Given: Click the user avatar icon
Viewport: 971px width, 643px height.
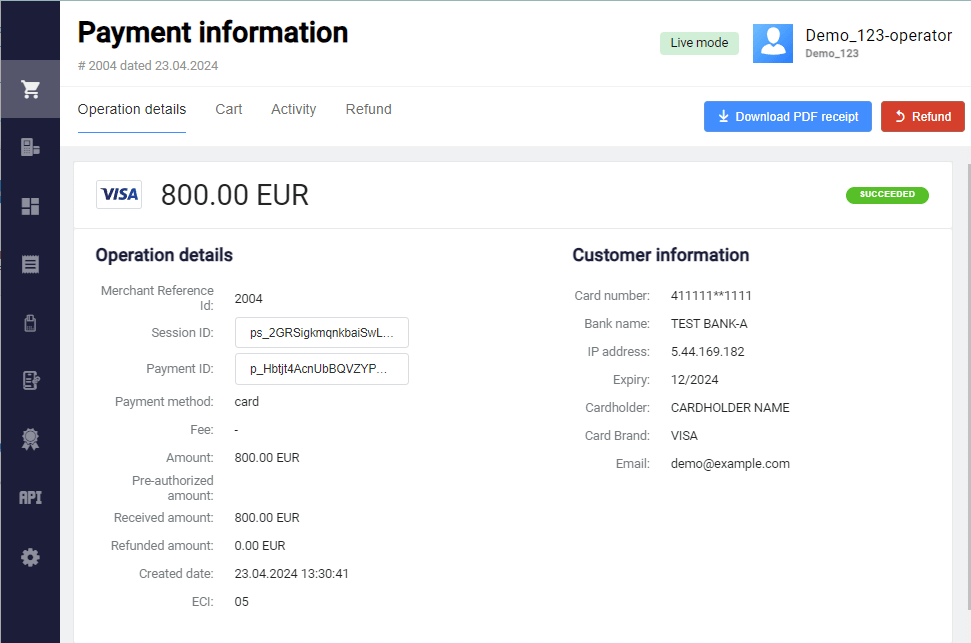Looking at the screenshot, I should 772,43.
